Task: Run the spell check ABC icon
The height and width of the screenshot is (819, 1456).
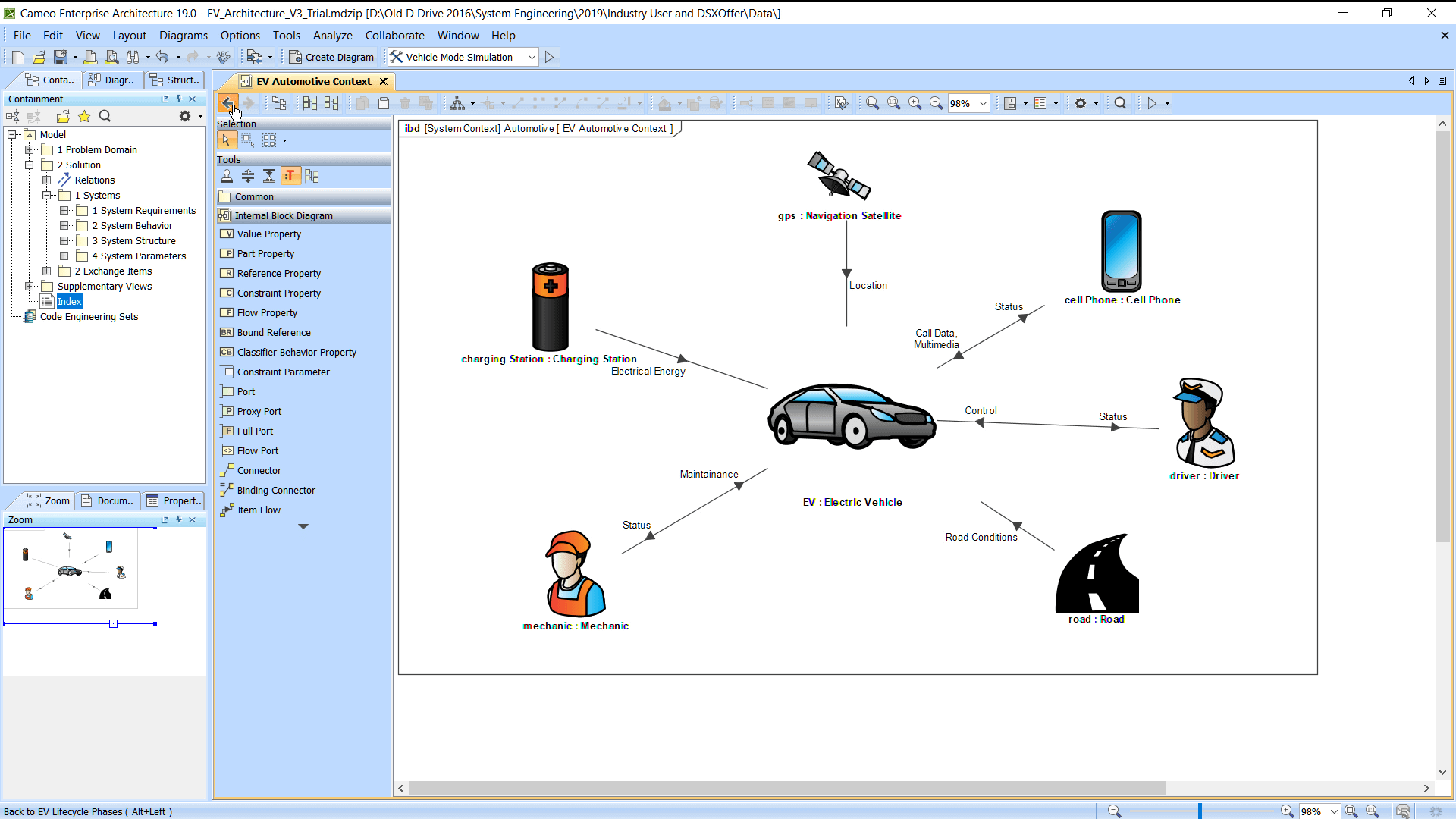Action: pos(223,57)
